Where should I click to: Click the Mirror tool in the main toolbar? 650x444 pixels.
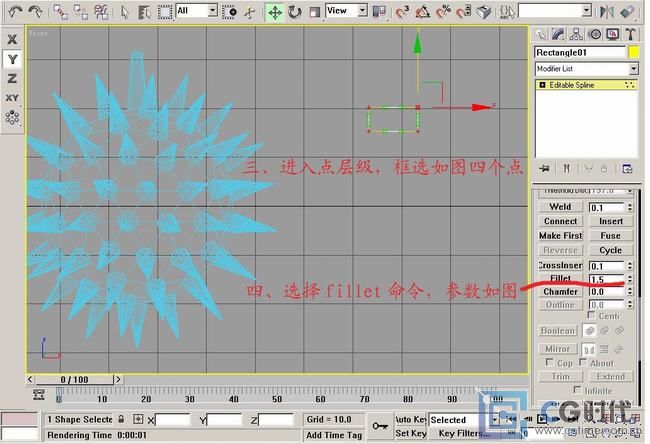point(607,12)
